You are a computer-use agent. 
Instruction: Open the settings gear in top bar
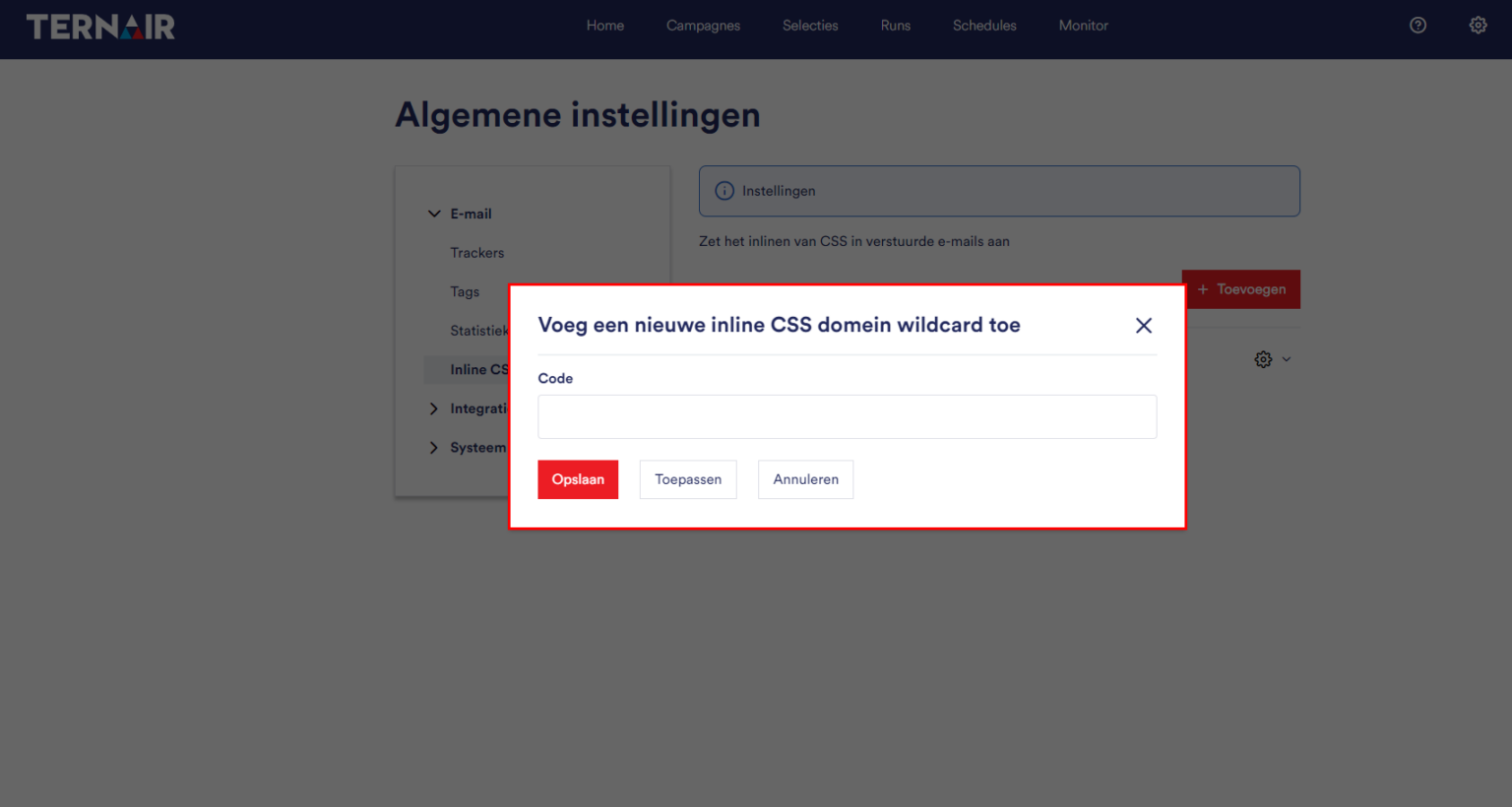pyautogui.click(x=1478, y=26)
